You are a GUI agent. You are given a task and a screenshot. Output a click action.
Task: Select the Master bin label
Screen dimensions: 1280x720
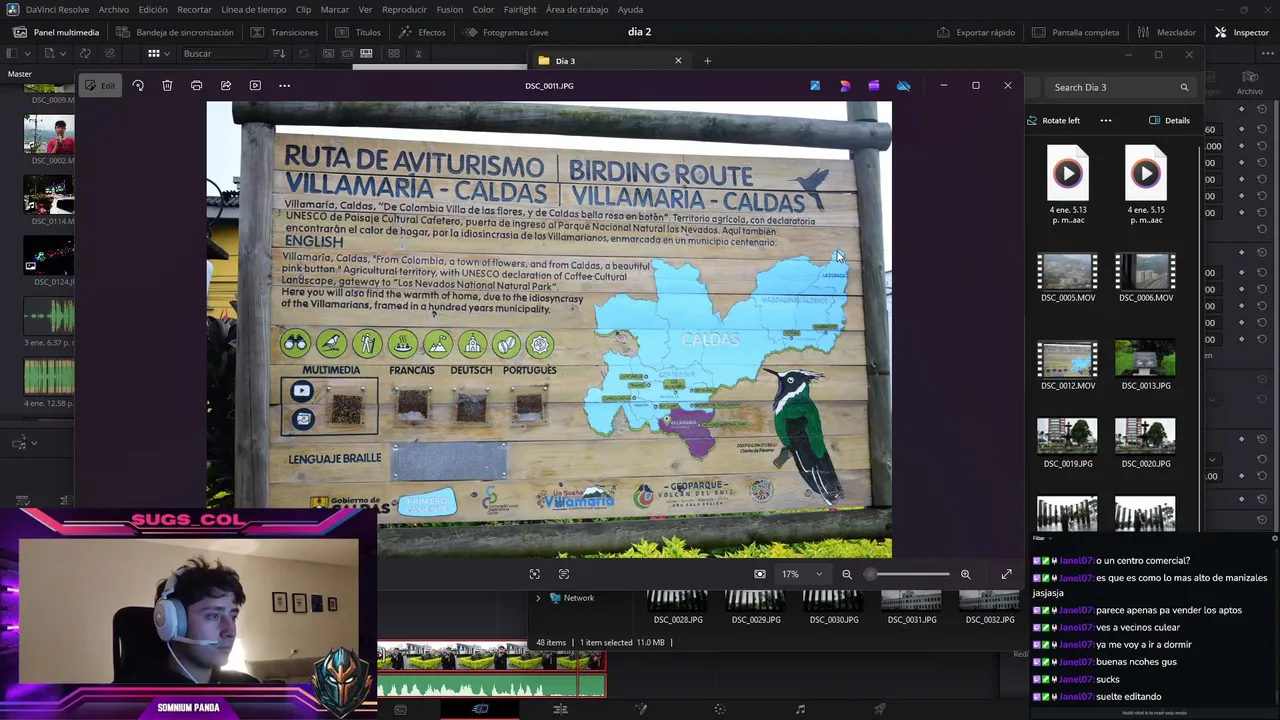(20, 74)
